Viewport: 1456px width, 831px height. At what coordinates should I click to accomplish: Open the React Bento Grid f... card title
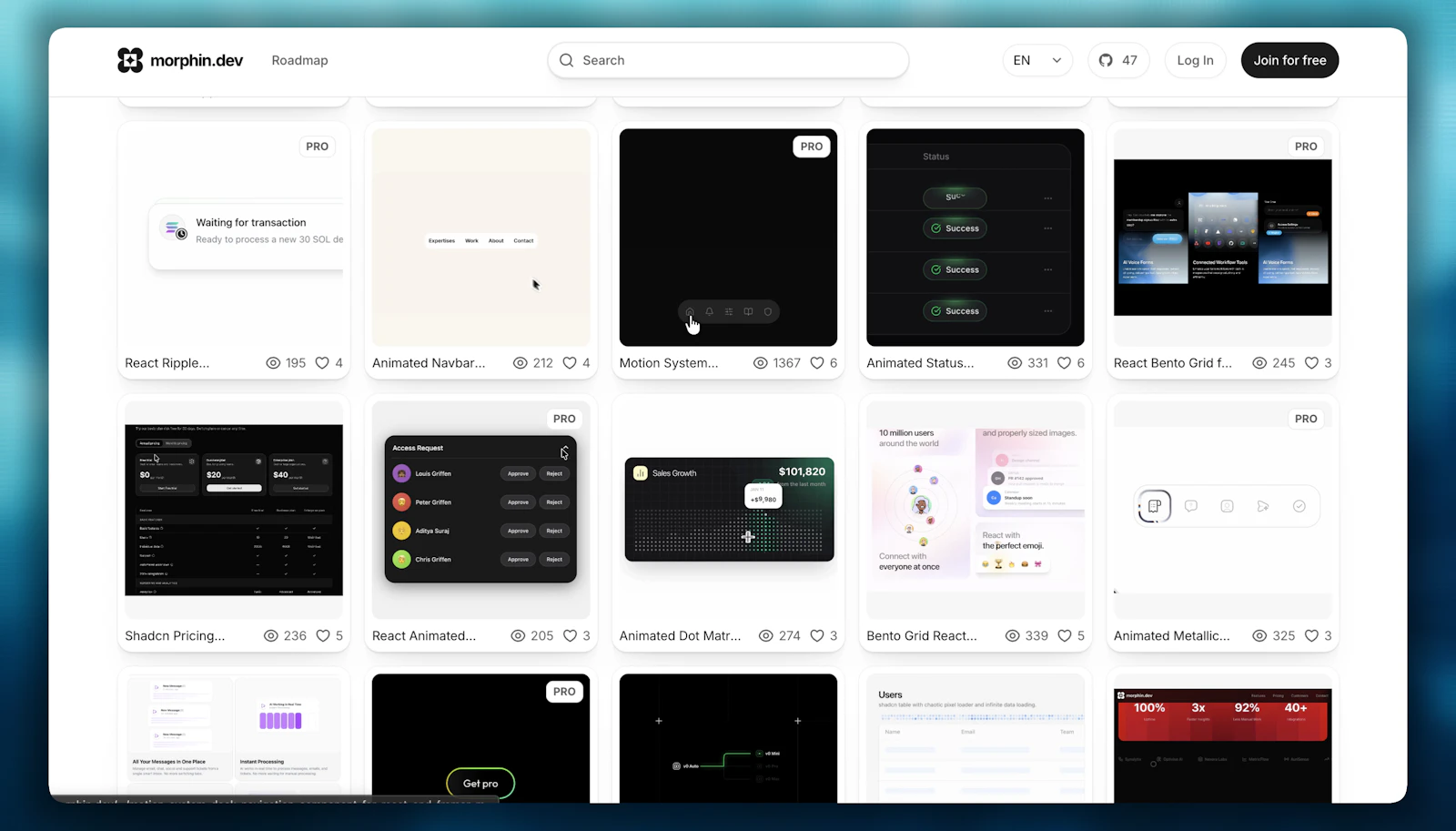(1173, 363)
